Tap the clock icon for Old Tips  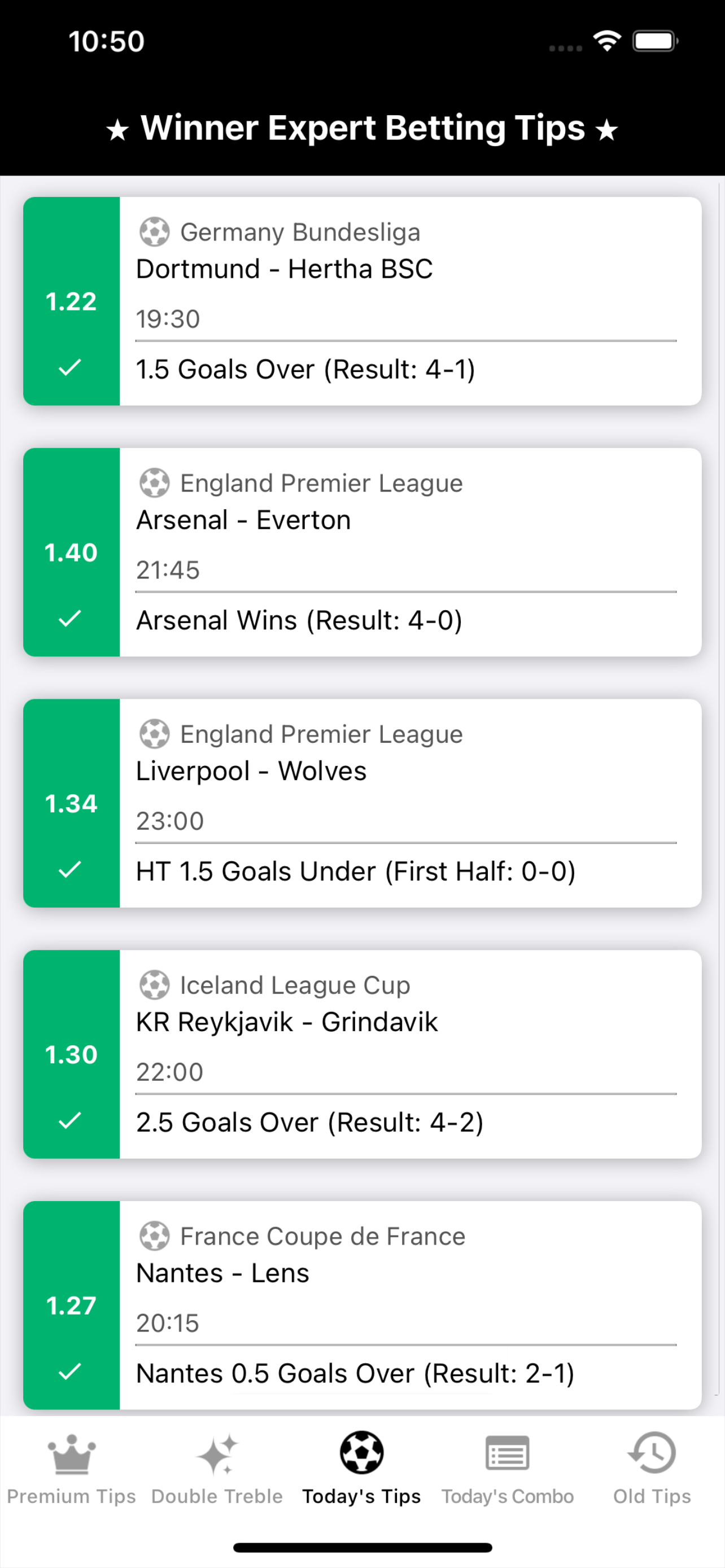point(652,1453)
